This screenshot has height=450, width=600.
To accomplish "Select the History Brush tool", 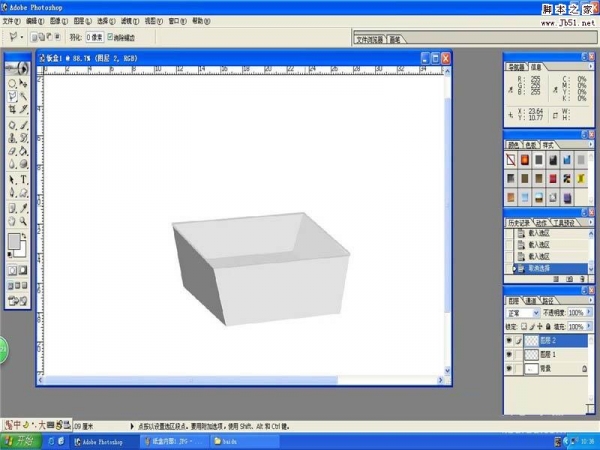I will point(23,138).
